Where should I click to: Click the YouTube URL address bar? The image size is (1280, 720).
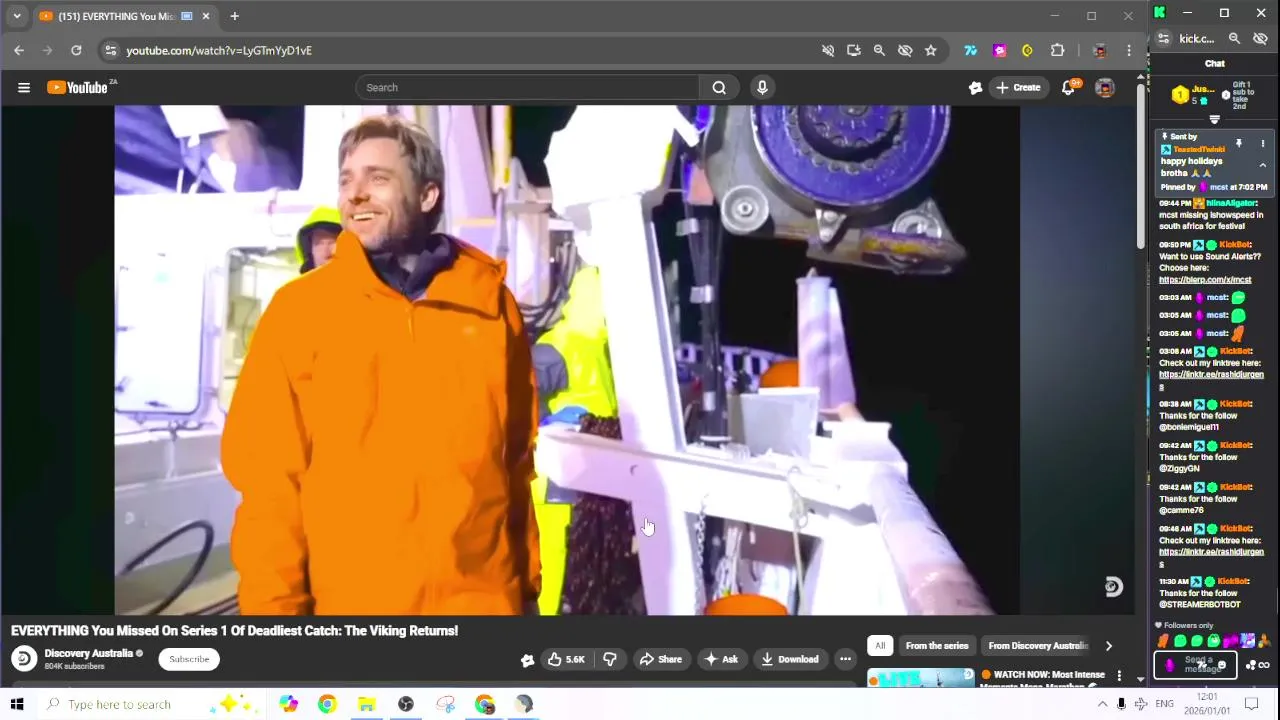coord(460,50)
